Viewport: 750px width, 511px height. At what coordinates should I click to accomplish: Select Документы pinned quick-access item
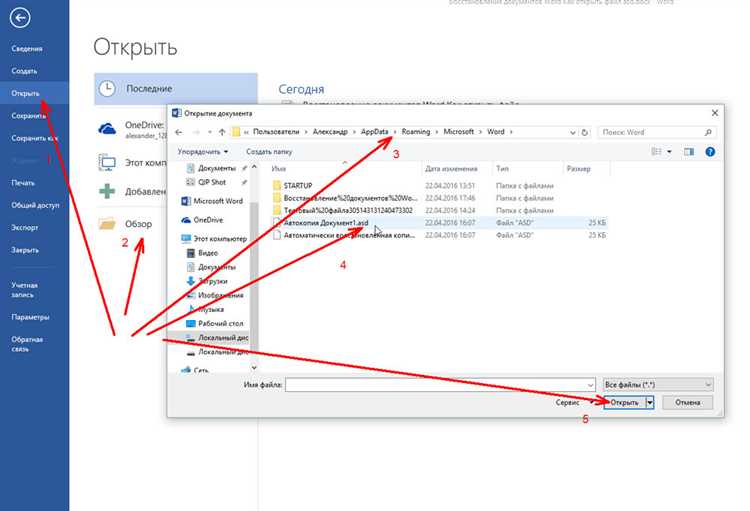tap(217, 168)
